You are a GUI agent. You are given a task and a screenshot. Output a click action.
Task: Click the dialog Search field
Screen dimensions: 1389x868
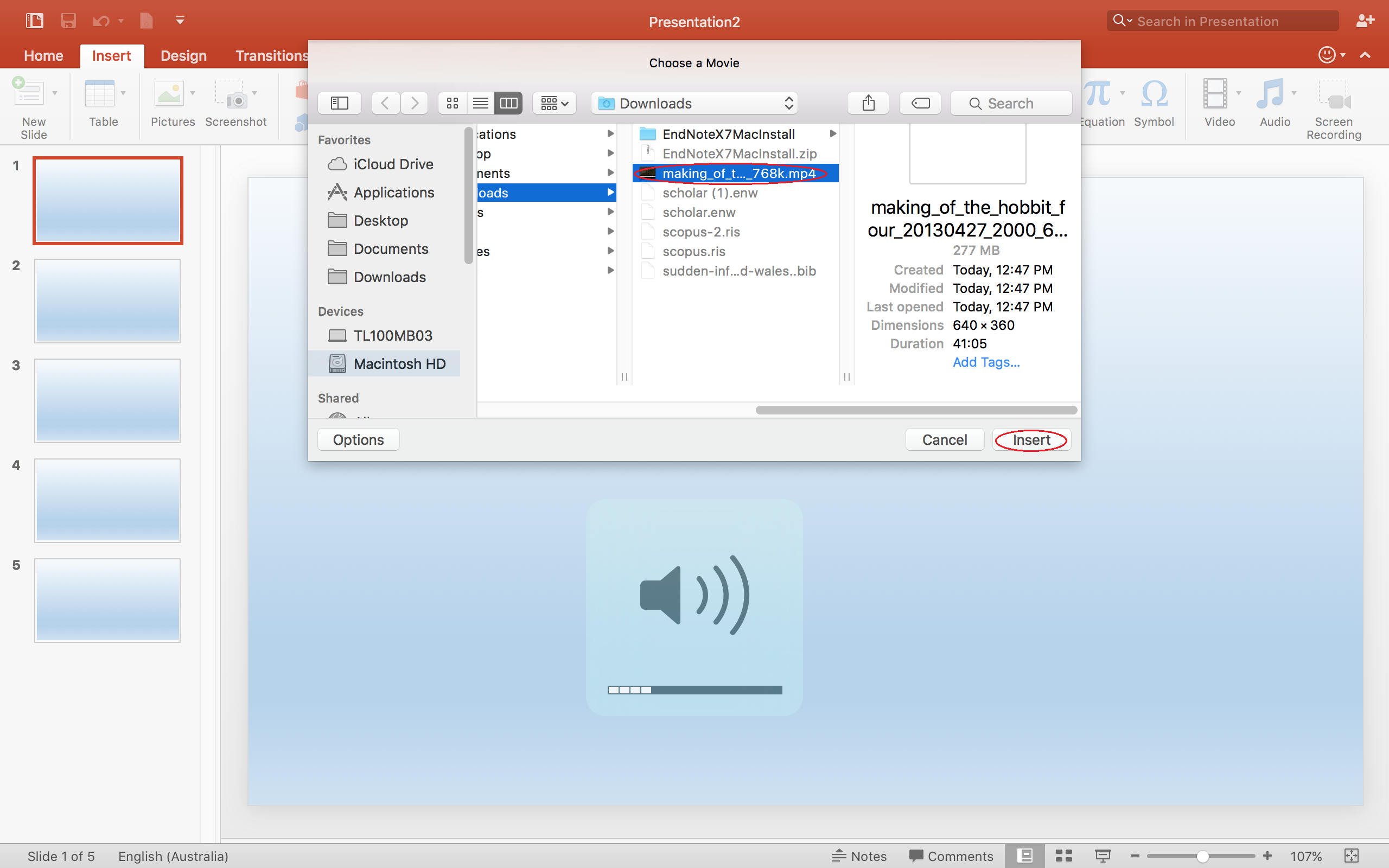pos(1011,103)
